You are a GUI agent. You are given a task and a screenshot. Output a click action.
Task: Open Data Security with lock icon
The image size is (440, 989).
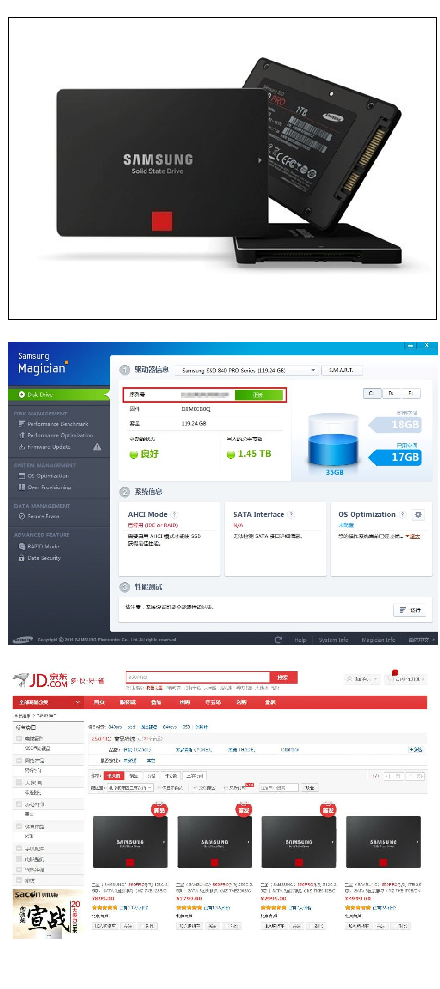pos(40,558)
